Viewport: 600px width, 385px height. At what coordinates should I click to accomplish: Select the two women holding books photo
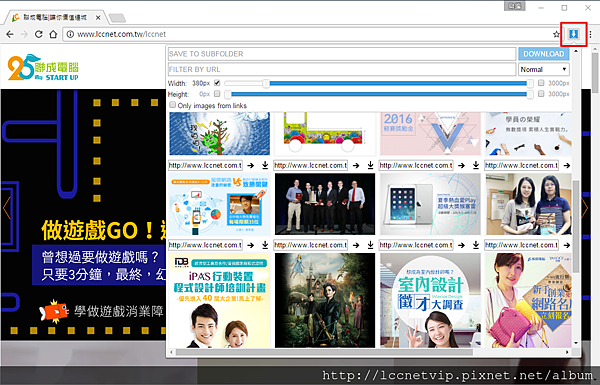click(x=529, y=204)
